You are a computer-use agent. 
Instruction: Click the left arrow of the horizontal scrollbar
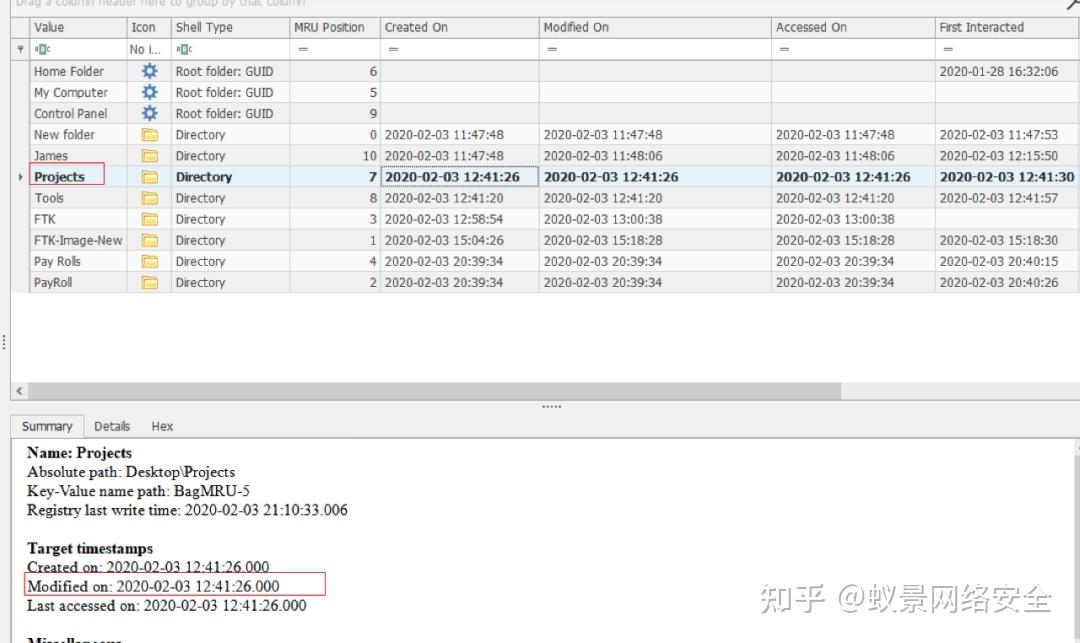[x=18, y=390]
